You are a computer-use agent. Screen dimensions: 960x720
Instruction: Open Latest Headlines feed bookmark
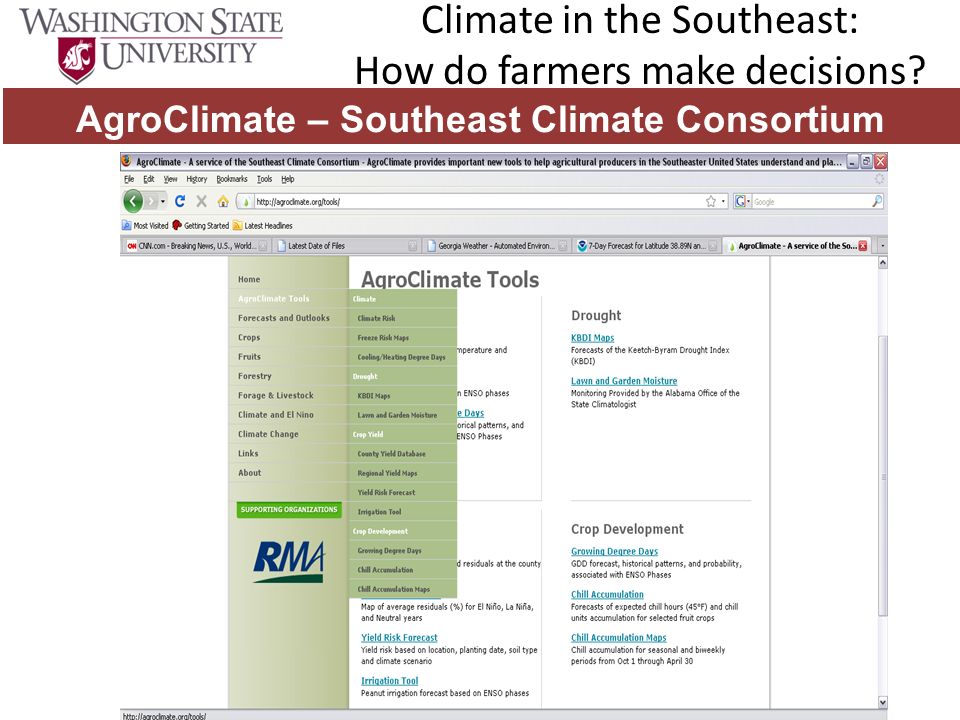pyautogui.click(x=263, y=225)
